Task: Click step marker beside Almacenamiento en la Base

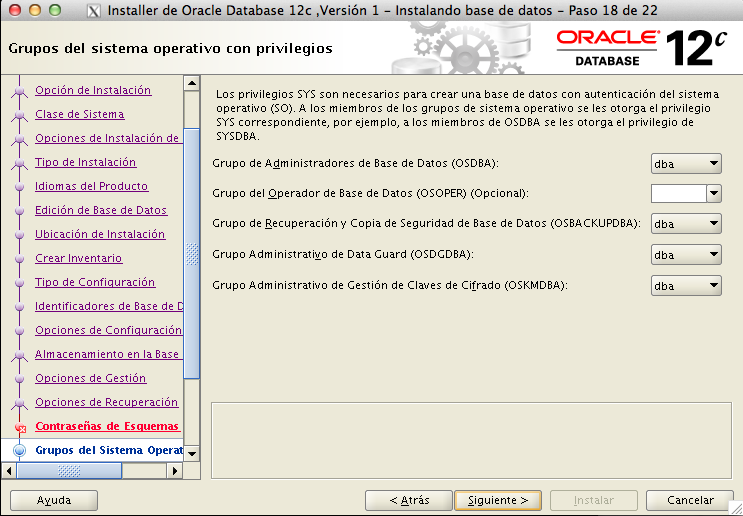Action: pyautogui.click(x=19, y=355)
